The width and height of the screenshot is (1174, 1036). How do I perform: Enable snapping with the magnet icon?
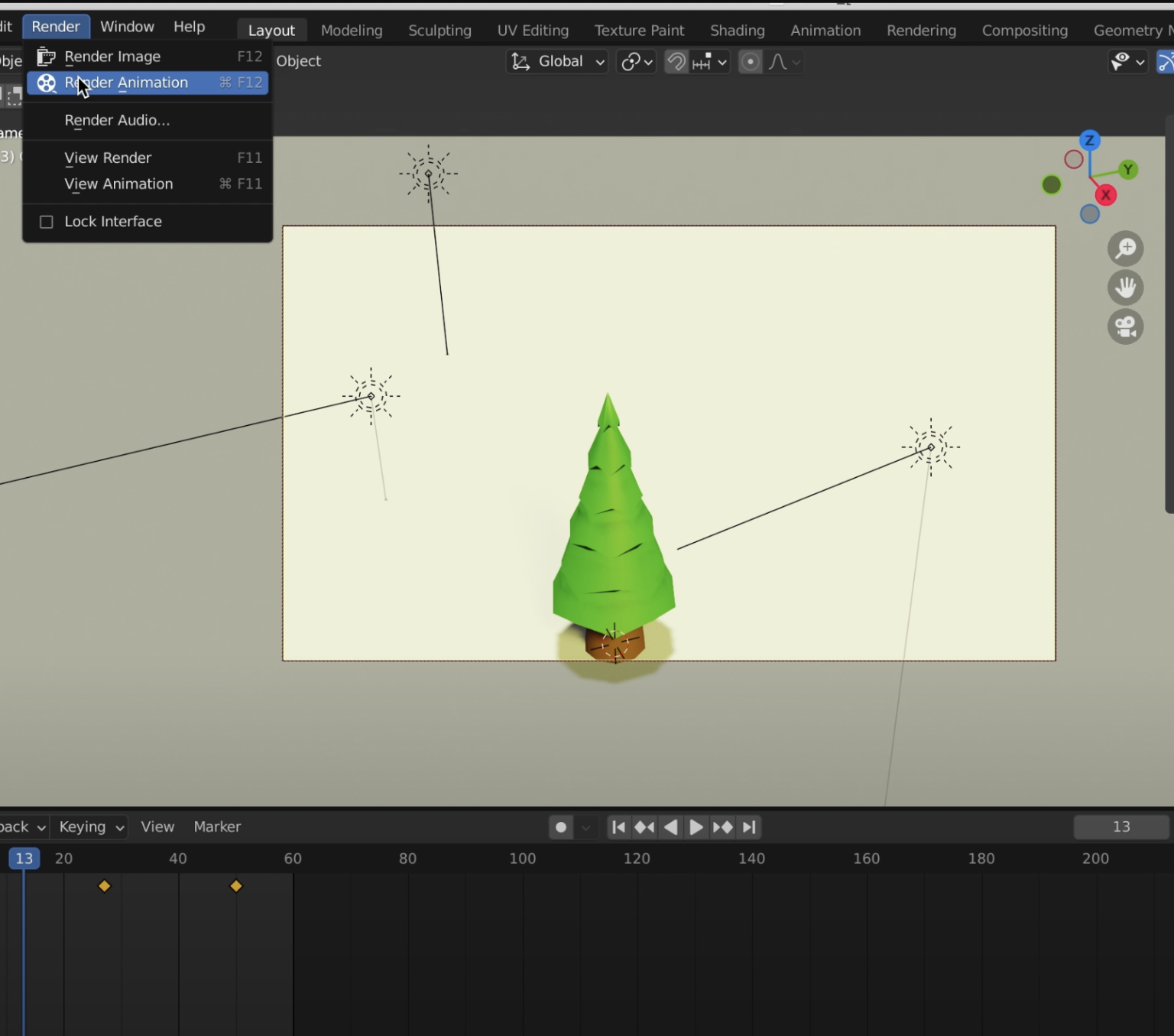[x=676, y=62]
